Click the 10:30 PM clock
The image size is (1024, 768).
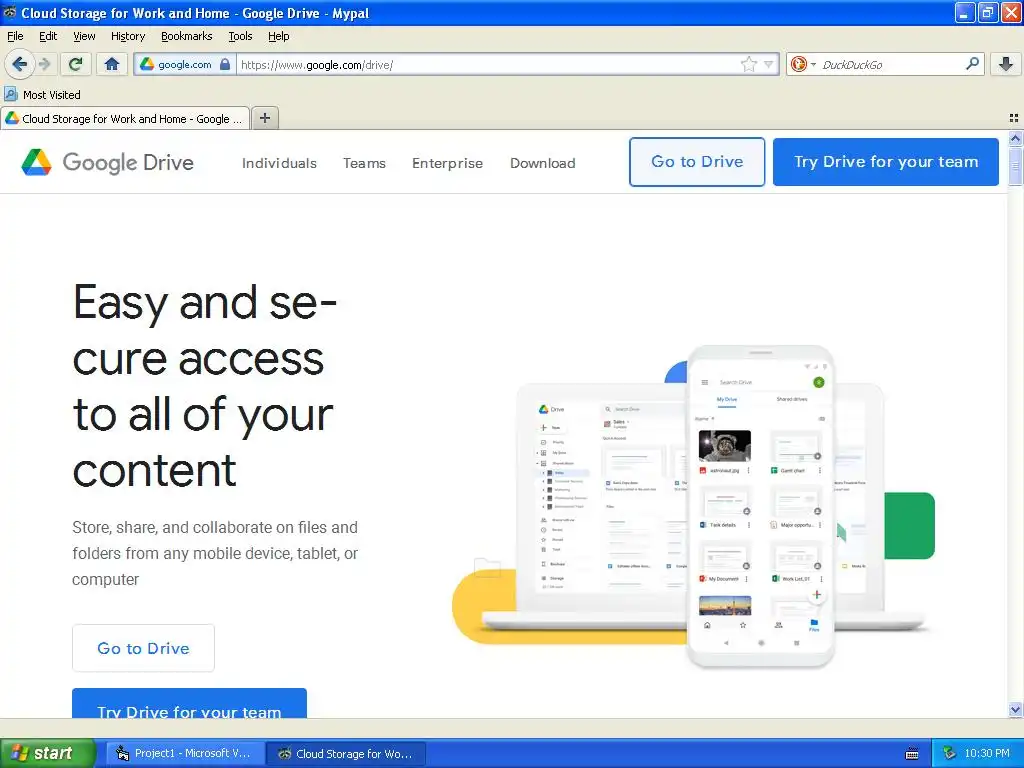pos(987,753)
